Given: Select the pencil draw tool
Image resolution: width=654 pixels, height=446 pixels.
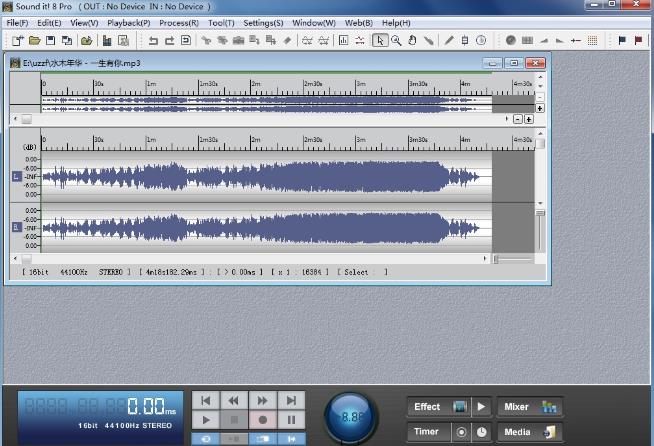Looking at the screenshot, I should 449,40.
